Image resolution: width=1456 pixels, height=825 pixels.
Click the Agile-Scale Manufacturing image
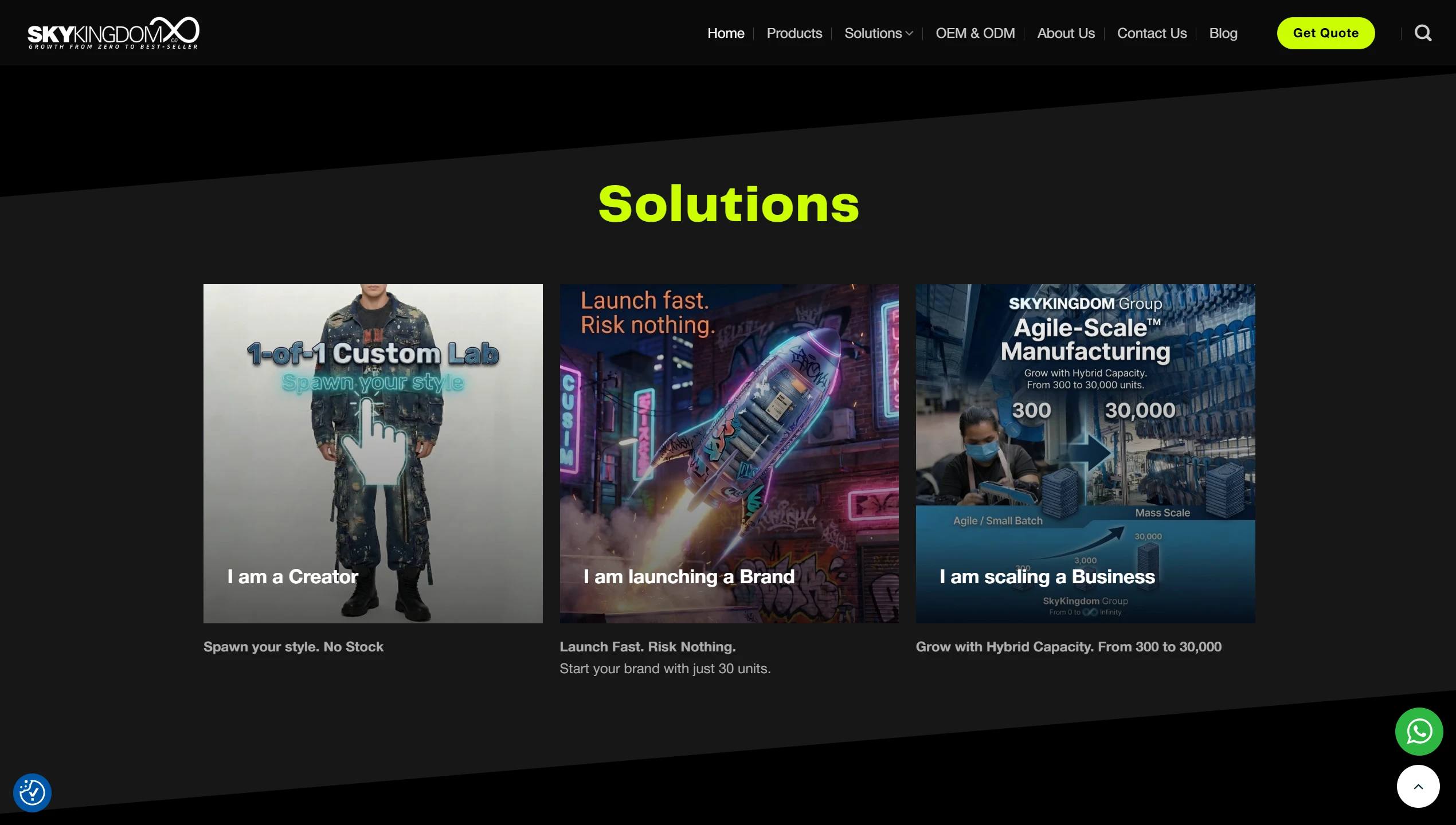1085,454
